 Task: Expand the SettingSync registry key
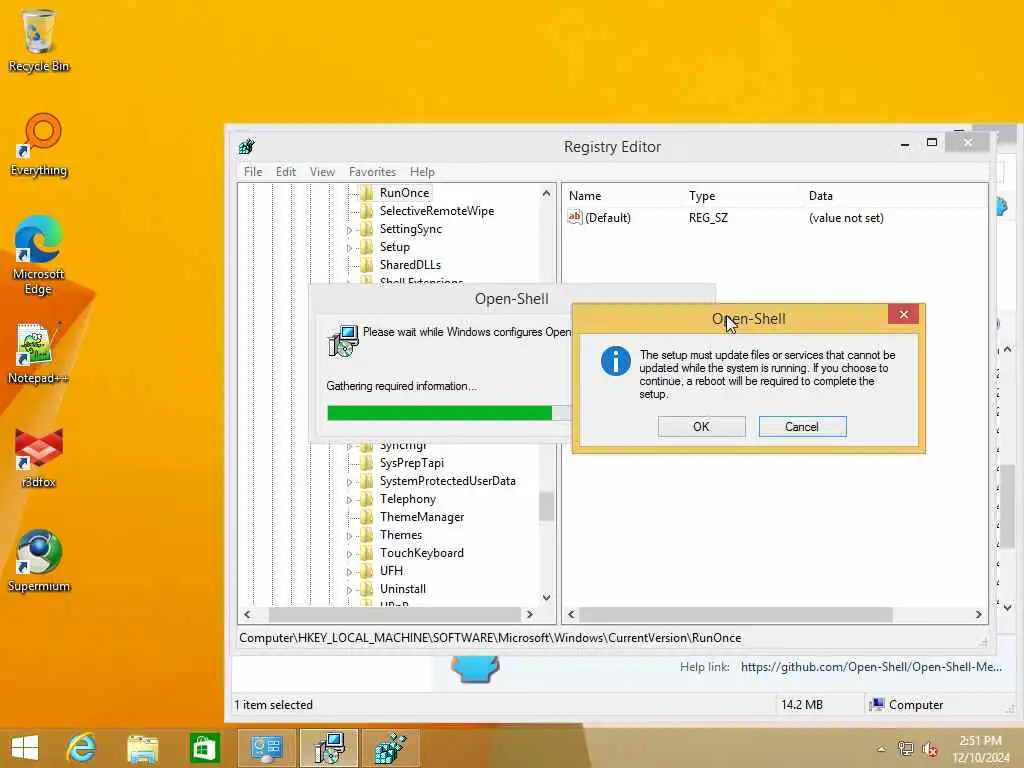[349, 230]
